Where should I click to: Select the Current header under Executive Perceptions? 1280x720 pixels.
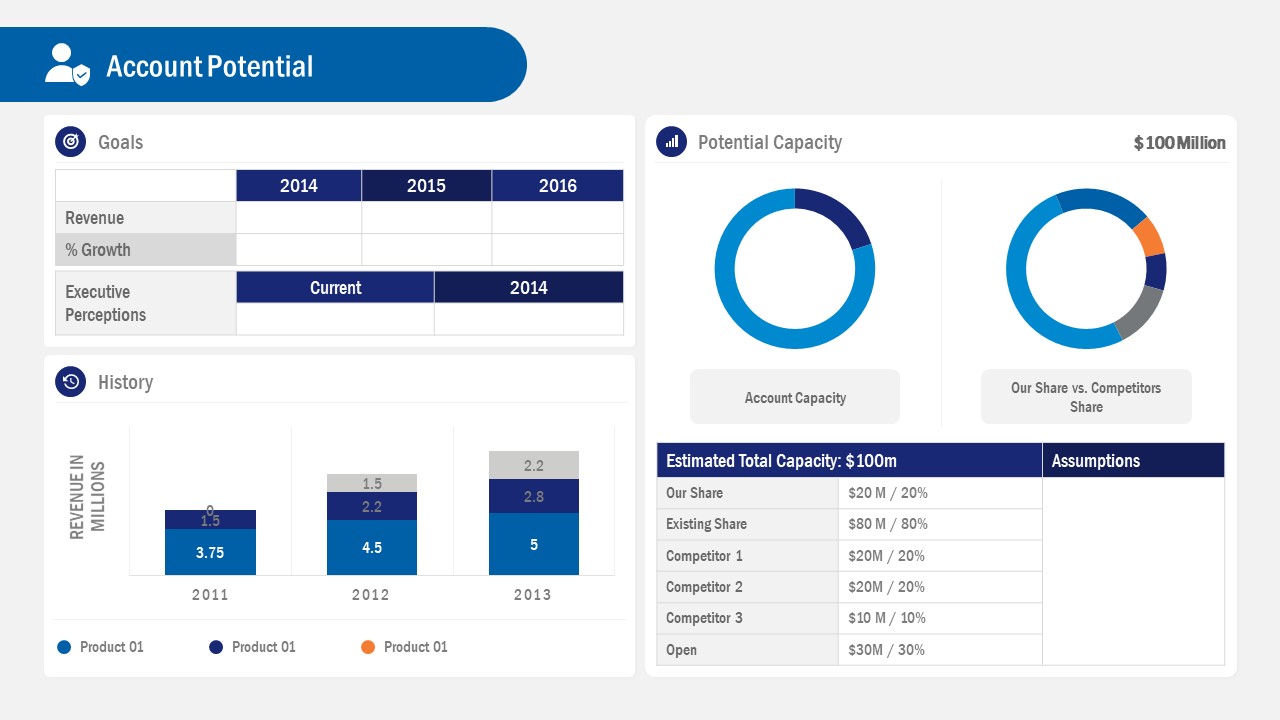[334, 287]
